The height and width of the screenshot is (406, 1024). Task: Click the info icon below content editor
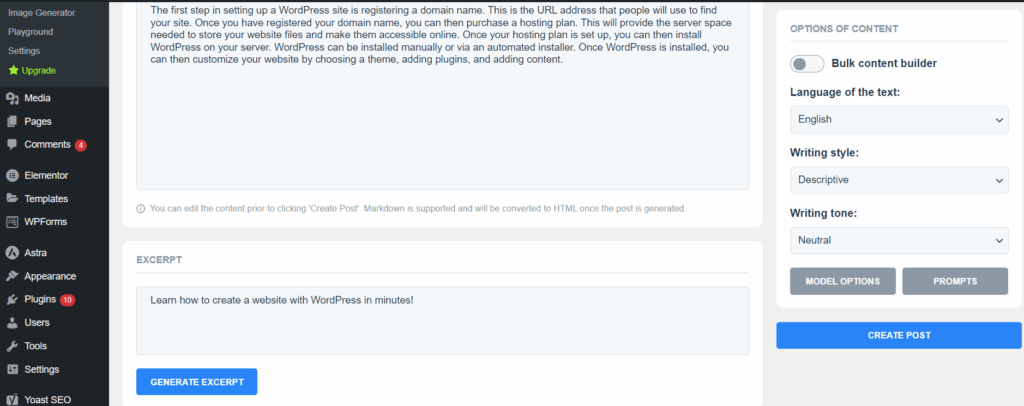point(140,209)
